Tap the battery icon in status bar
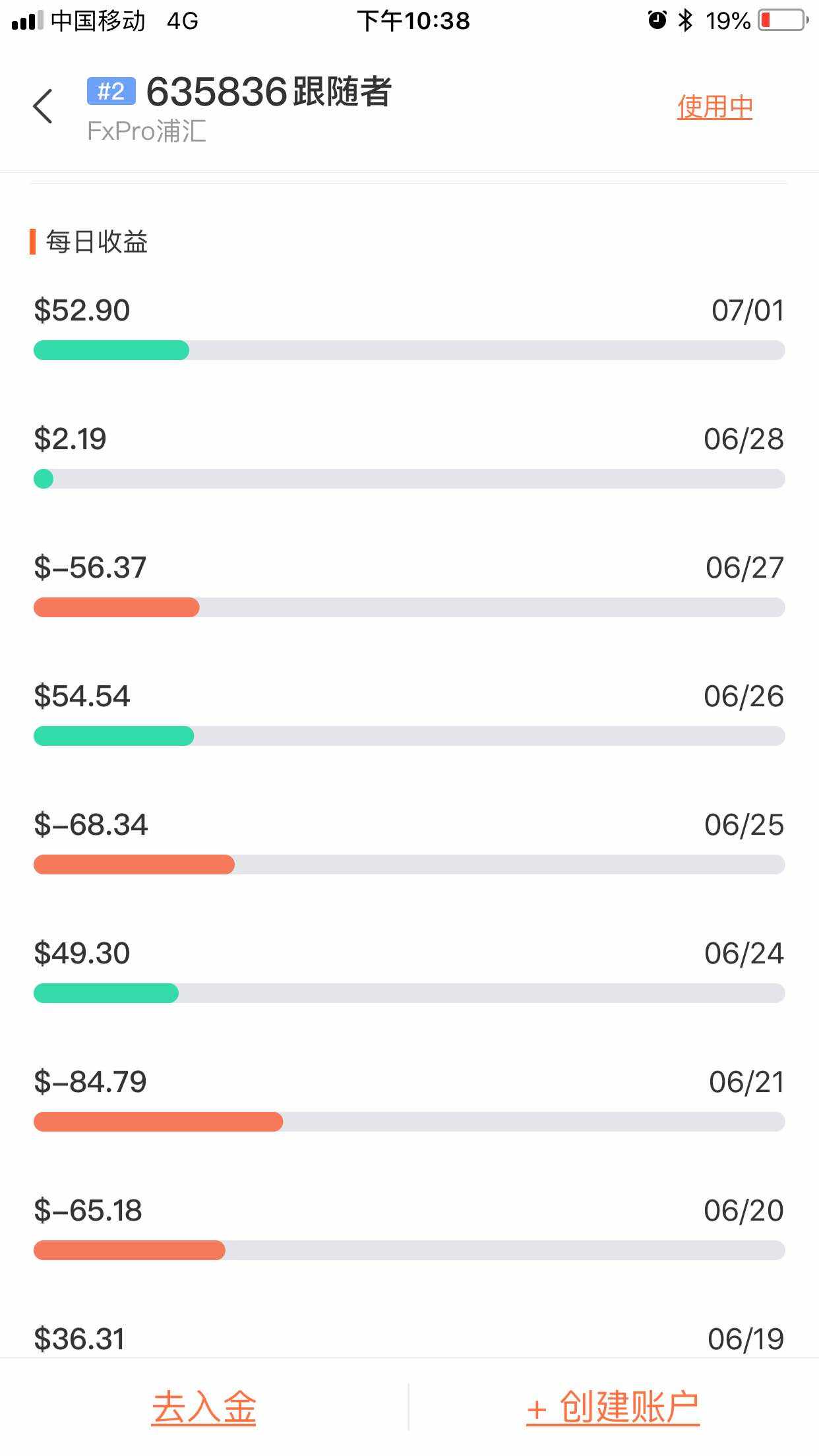The height and width of the screenshot is (1456, 819). click(x=783, y=20)
